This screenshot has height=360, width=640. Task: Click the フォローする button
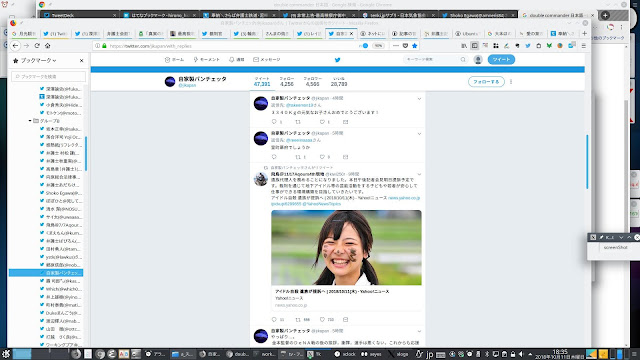tap(486, 82)
